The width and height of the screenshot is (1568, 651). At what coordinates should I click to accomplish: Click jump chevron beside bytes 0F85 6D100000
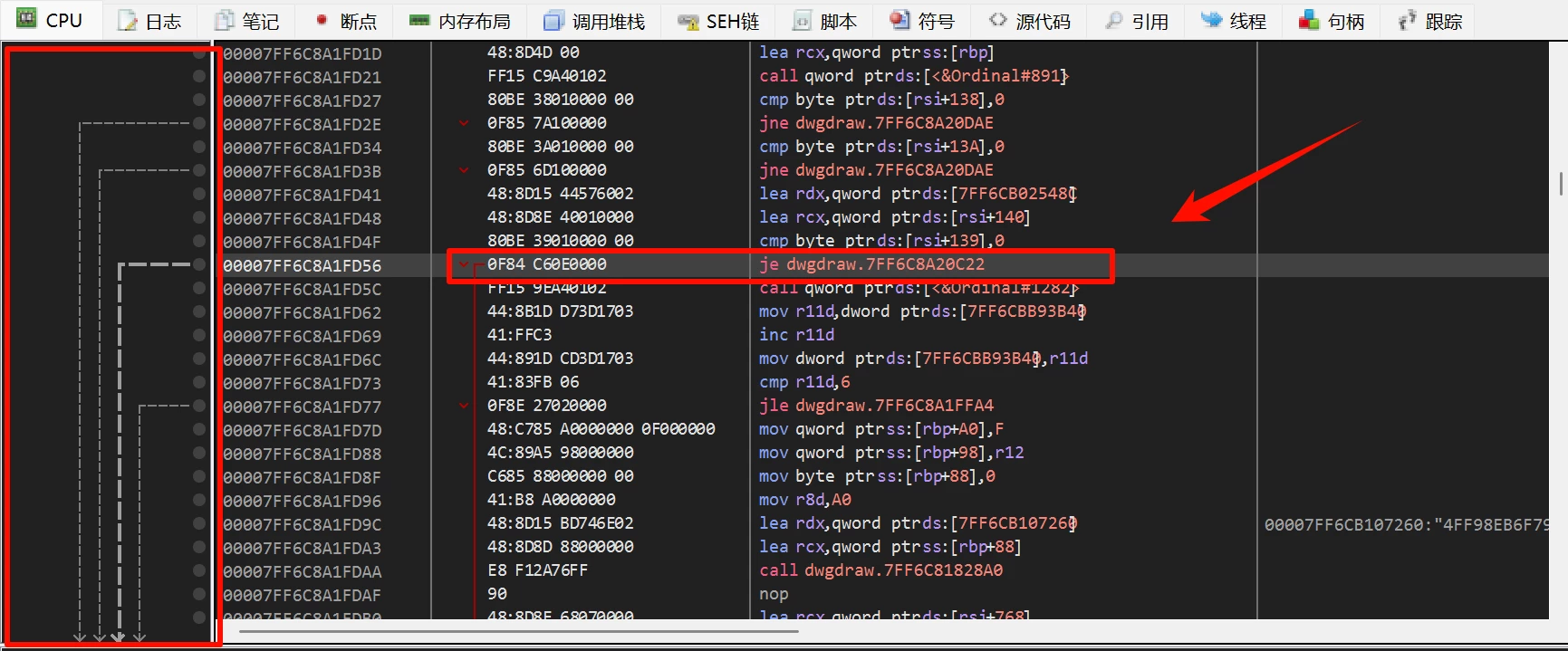tap(464, 170)
